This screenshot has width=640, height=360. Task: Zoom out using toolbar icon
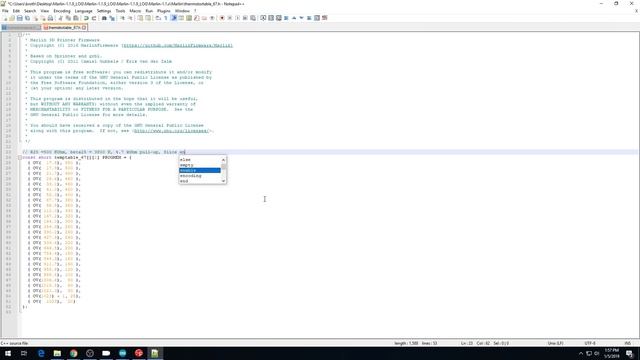tap(130, 18)
